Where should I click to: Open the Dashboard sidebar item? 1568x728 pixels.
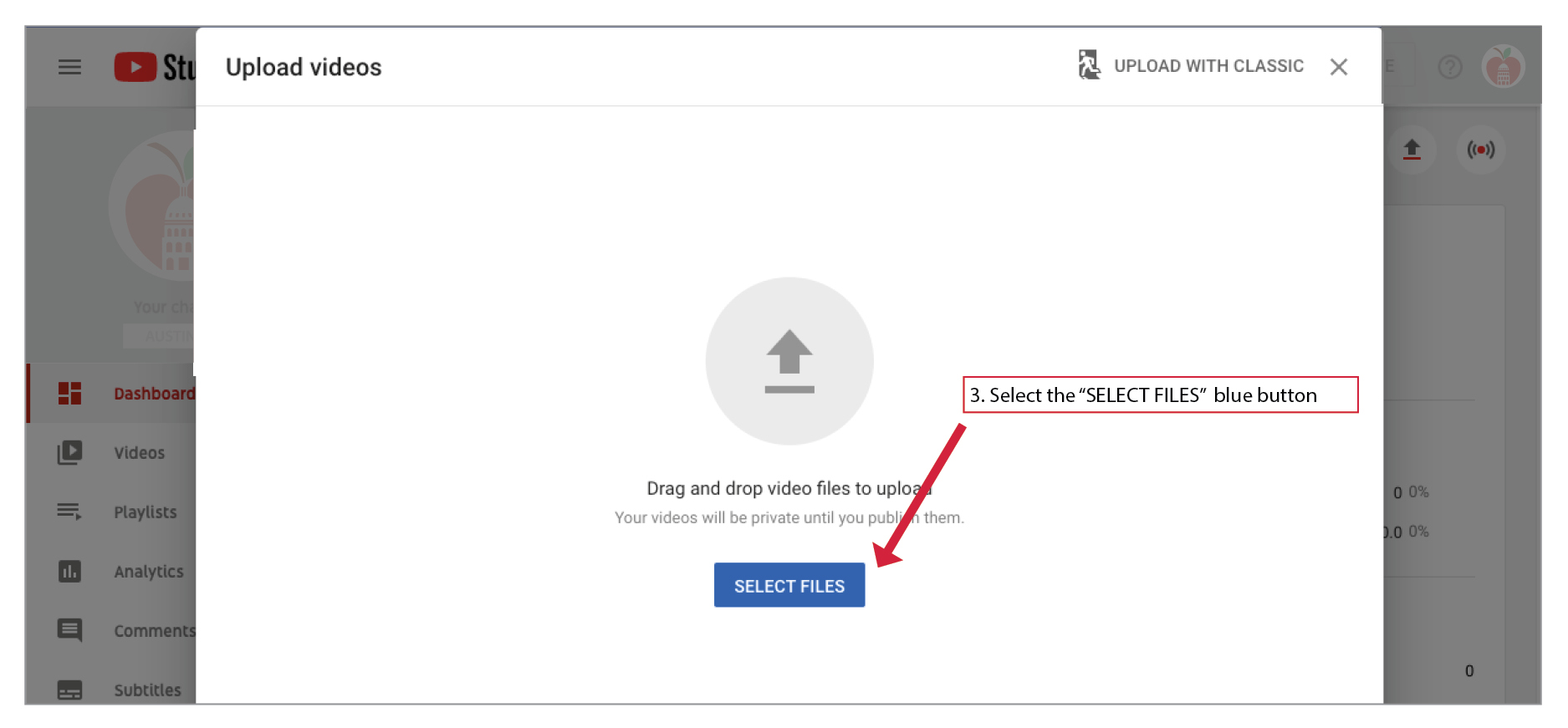tap(154, 394)
